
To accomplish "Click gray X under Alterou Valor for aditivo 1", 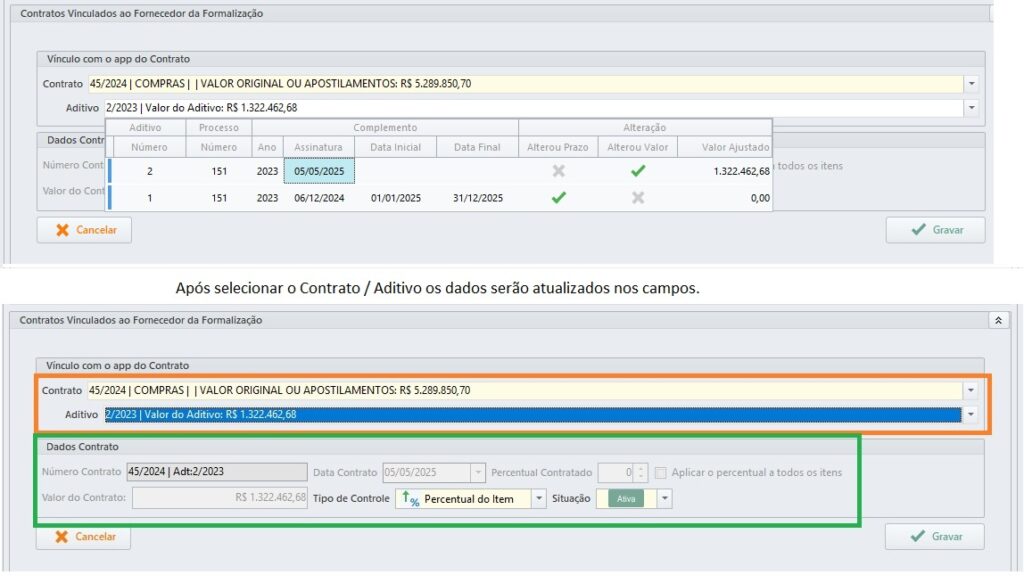I will click(638, 198).
